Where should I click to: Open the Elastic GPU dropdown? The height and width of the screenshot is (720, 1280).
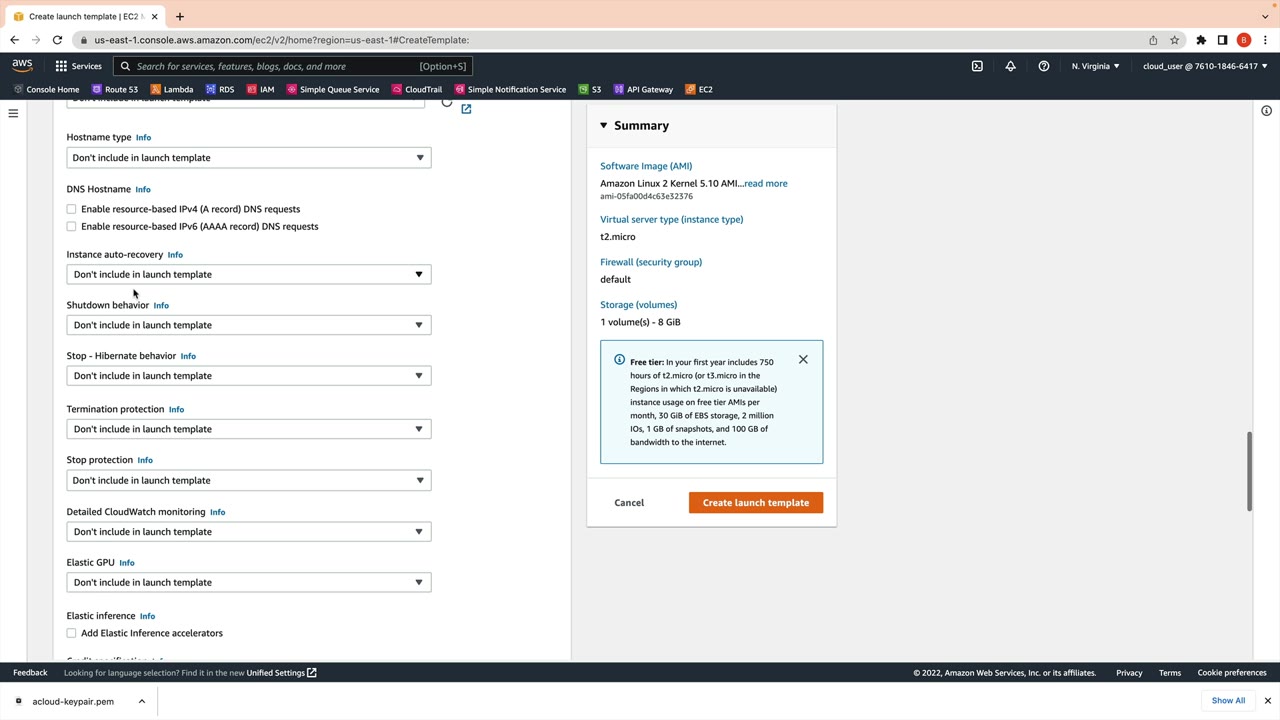pos(249,582)
